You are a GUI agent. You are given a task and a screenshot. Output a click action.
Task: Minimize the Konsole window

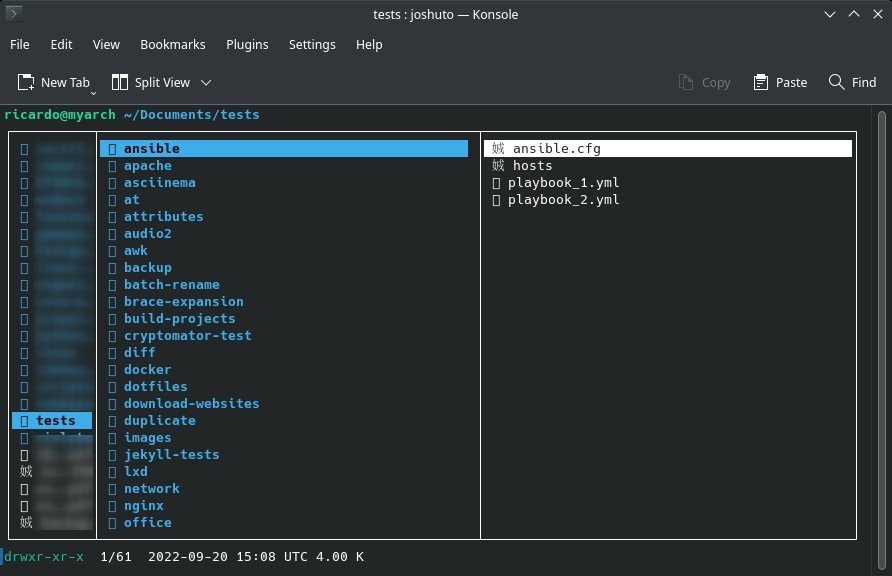pos(830,14)
